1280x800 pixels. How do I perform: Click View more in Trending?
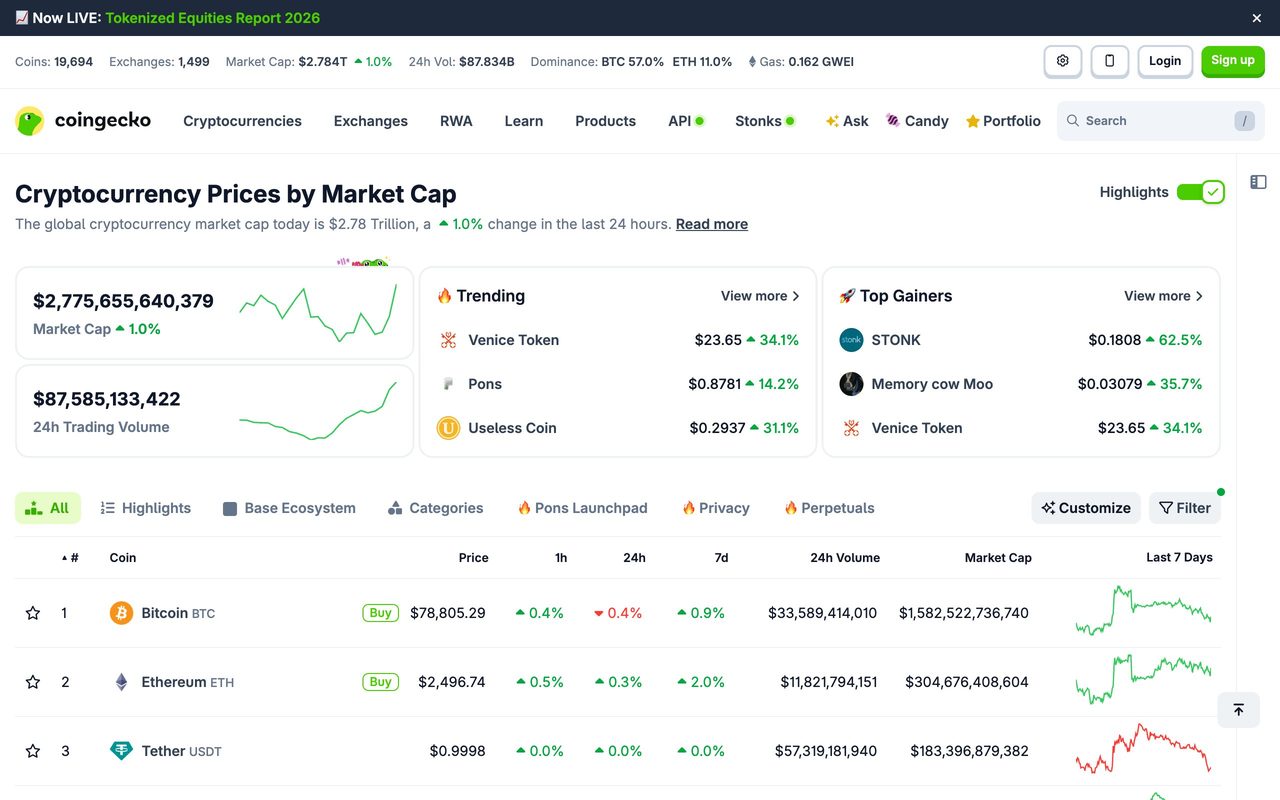click(x=760, y=296)
